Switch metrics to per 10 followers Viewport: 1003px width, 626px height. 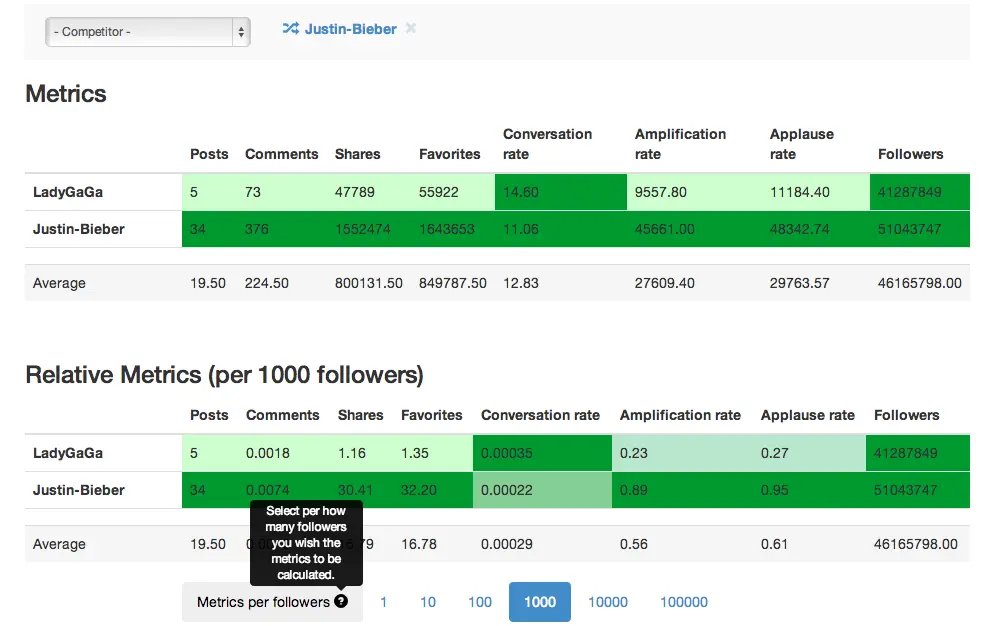coord(428,602)
